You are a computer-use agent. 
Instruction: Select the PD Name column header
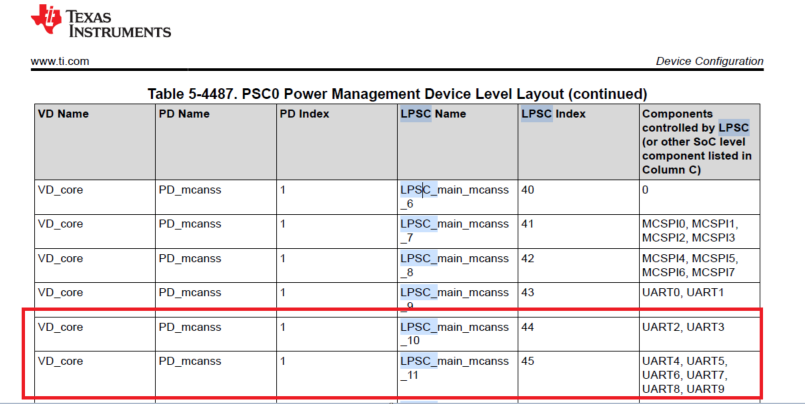pyautogui.click(x=184, y=114)
